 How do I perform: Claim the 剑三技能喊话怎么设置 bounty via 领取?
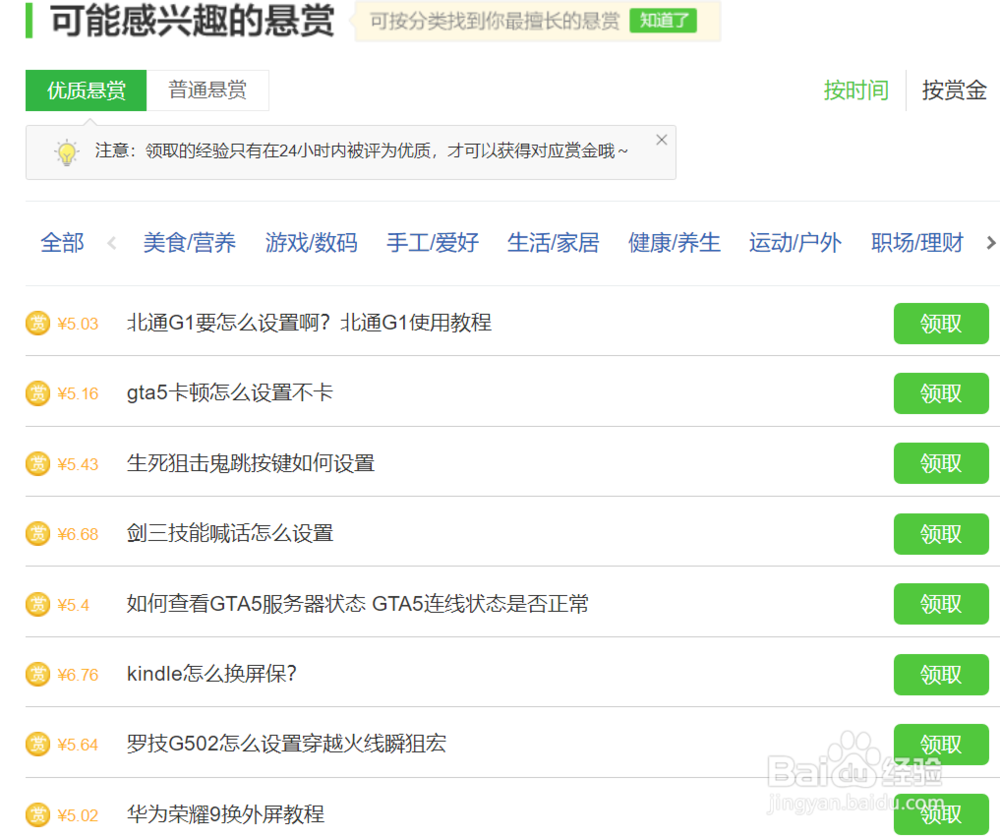(940, 534)
